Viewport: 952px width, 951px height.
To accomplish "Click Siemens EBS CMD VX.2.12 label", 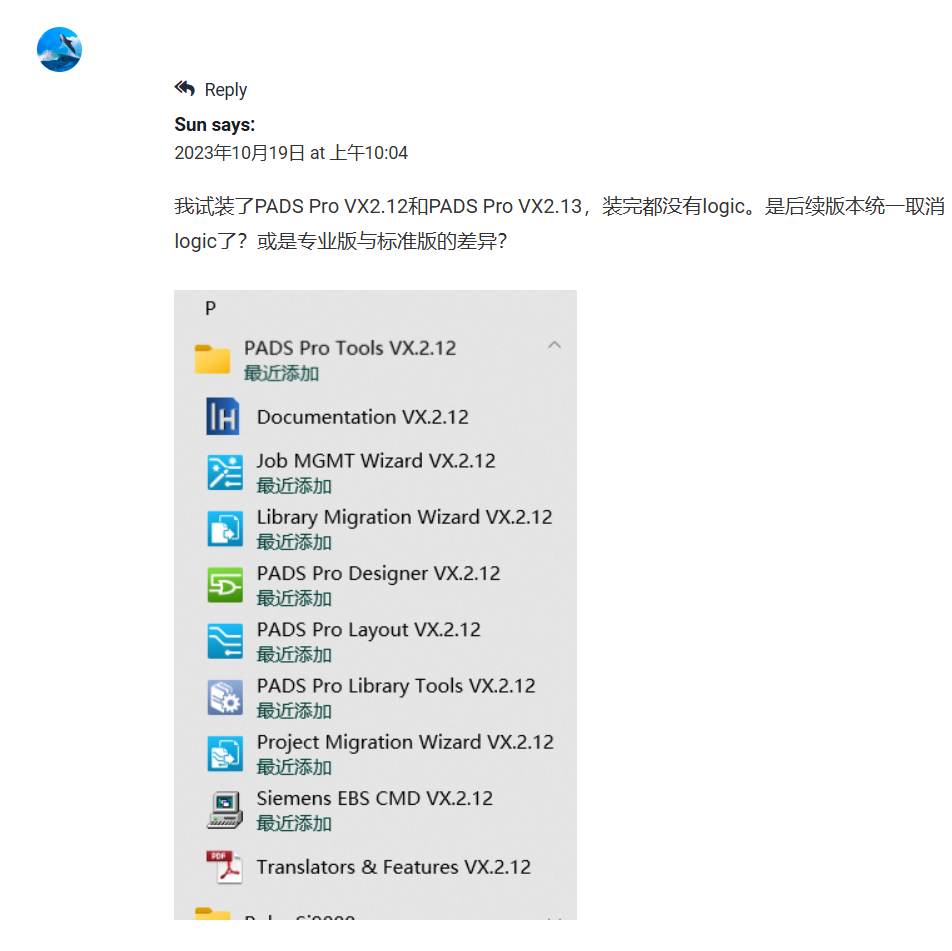I will tap(375, 799).
